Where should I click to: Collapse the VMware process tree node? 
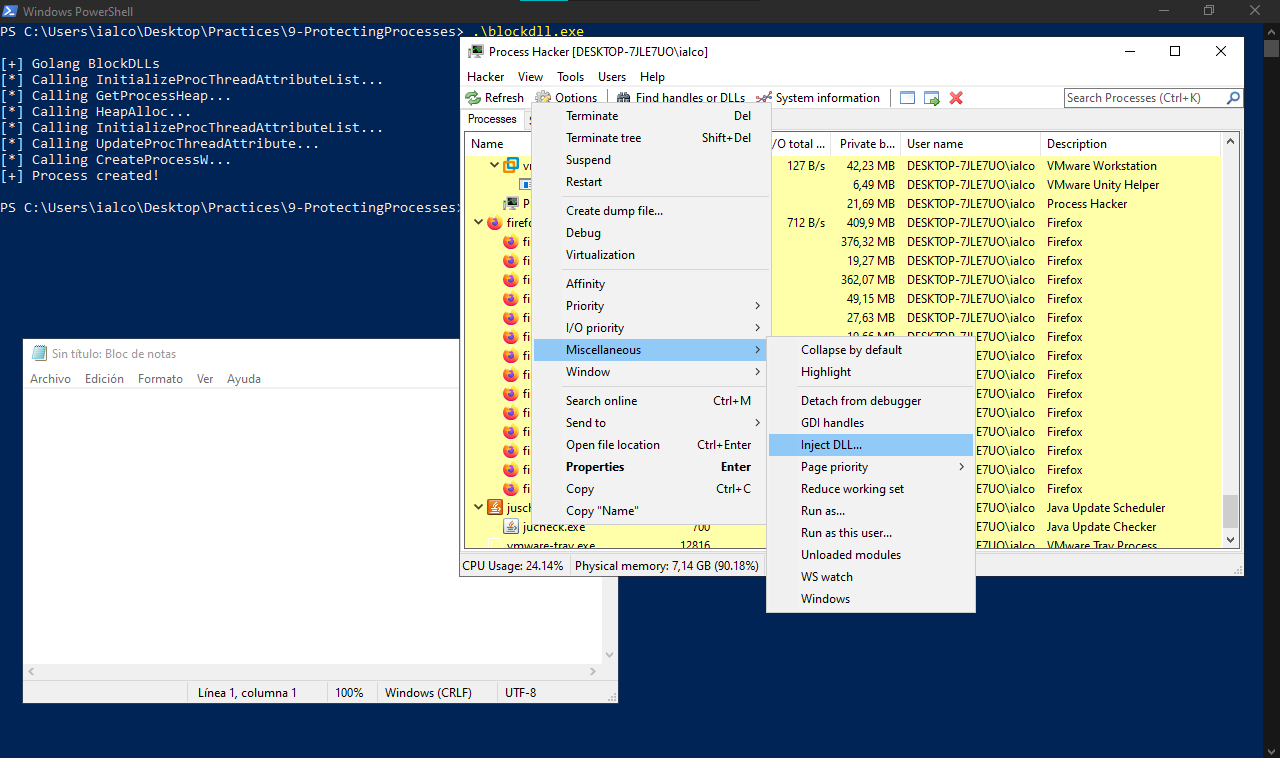click(494, 166)
